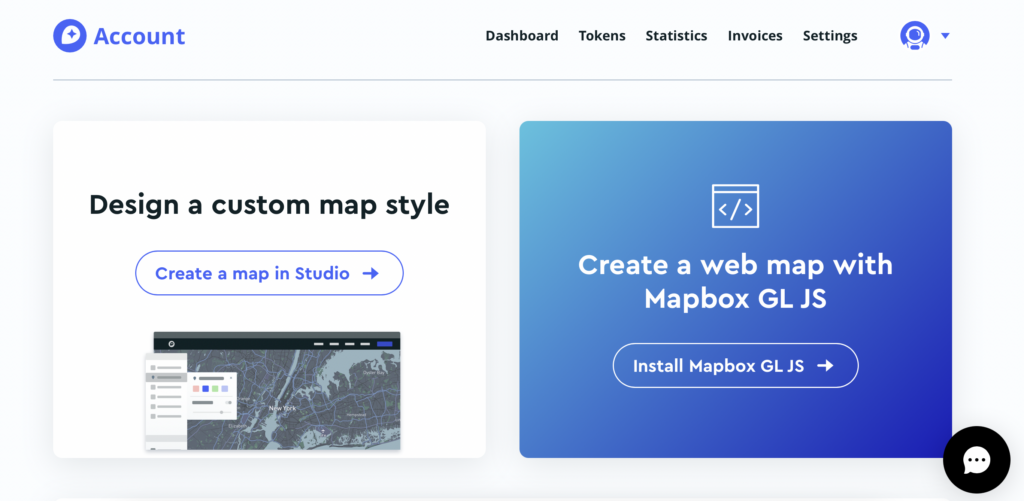This screenshot has width=1024, height=501.
Task: Click the astronaut user avatar
Action: click(x=914, y=35)
